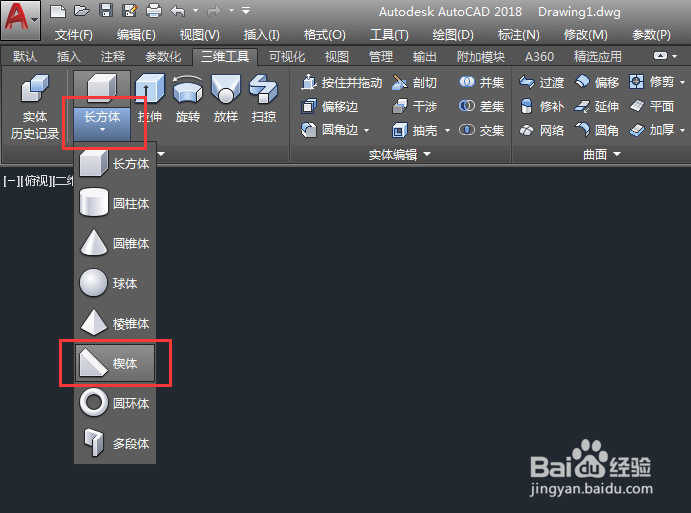Open the 标注(N) menu
The image size is (691, 513).
(519, 35)
